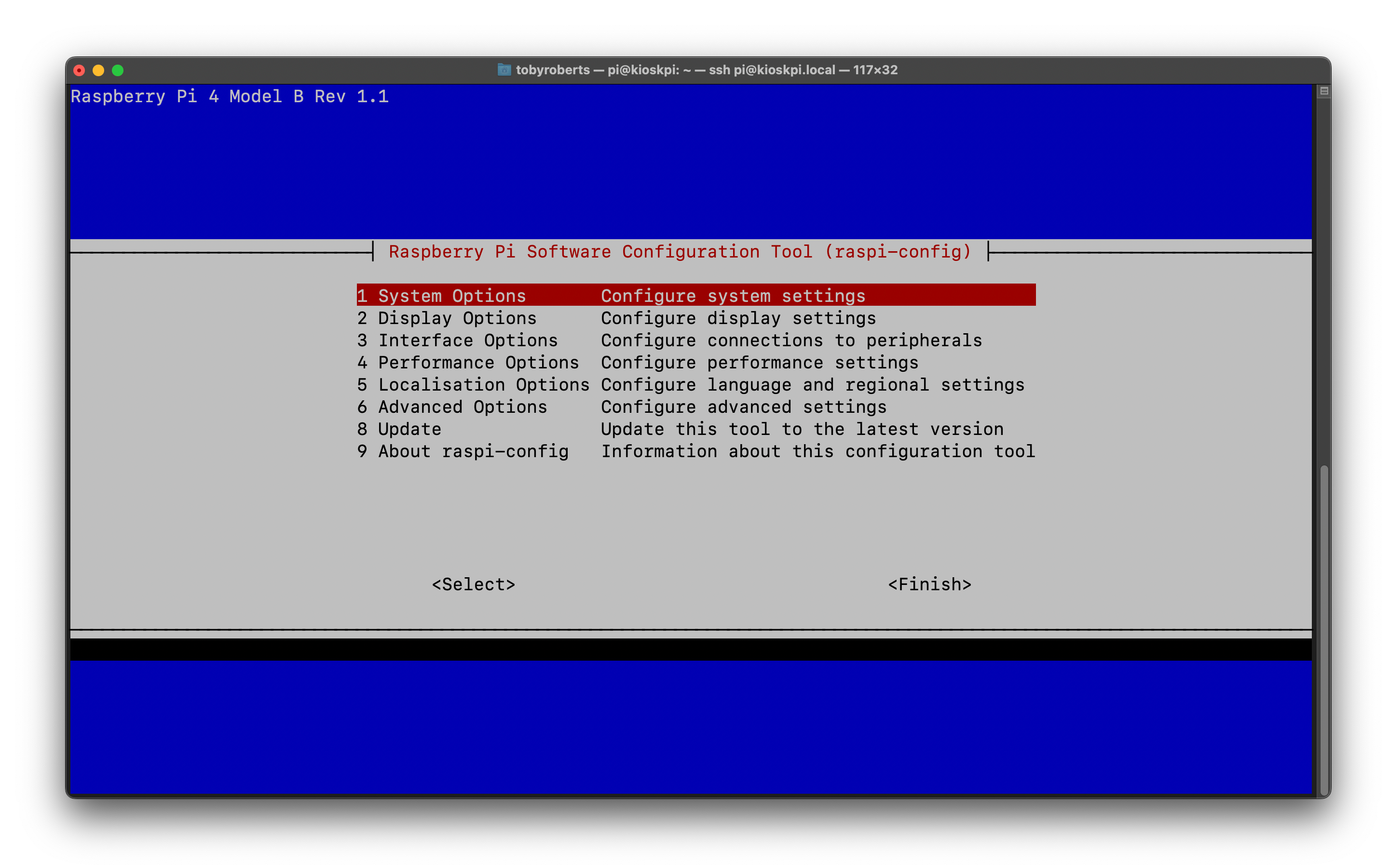
Task: Choose the Update menu entry
Action: pyautogui.click(x=695, y=429)
